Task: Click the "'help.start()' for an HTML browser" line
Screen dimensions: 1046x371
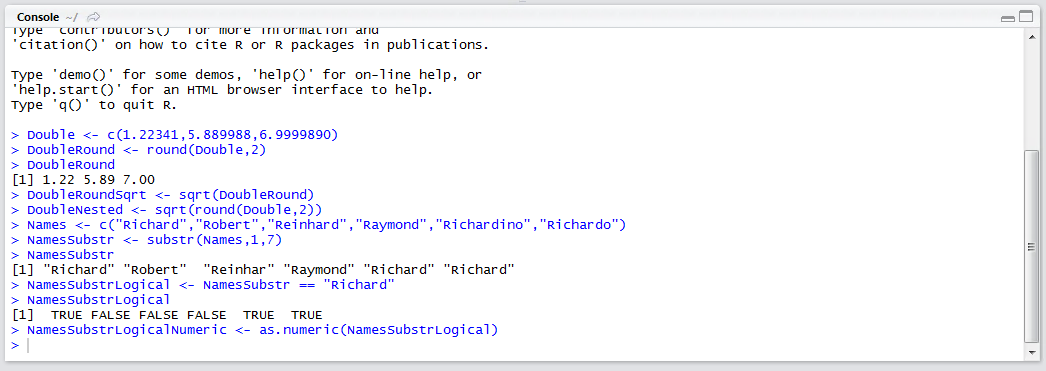Action: 222,89
